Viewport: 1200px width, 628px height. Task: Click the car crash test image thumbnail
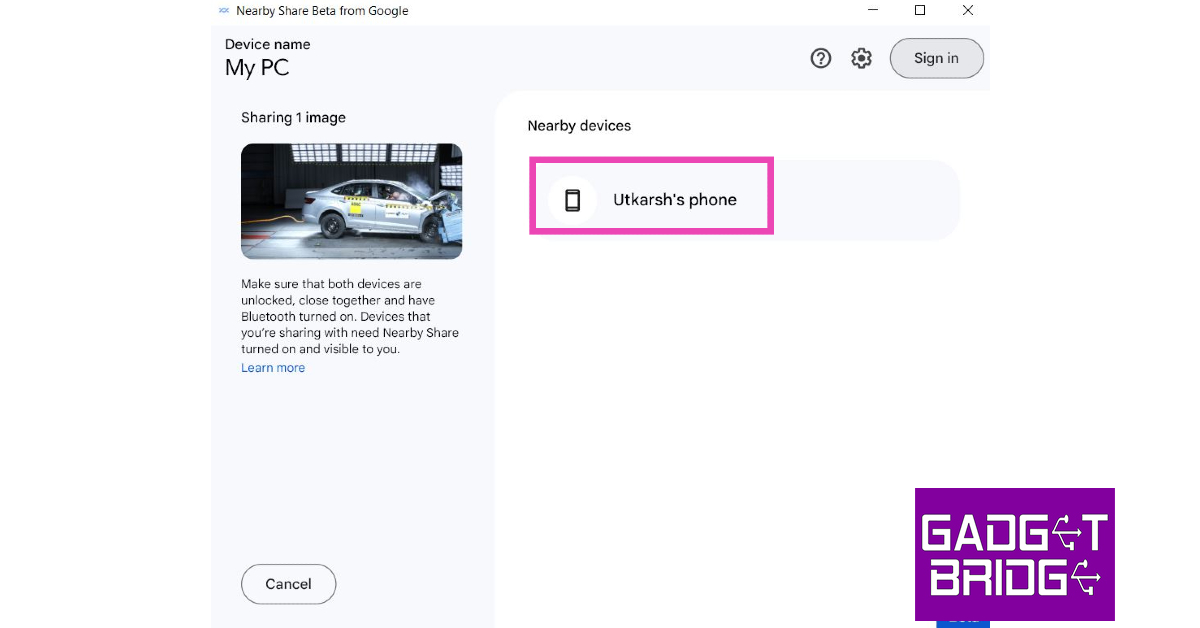(x=351, y=201)
